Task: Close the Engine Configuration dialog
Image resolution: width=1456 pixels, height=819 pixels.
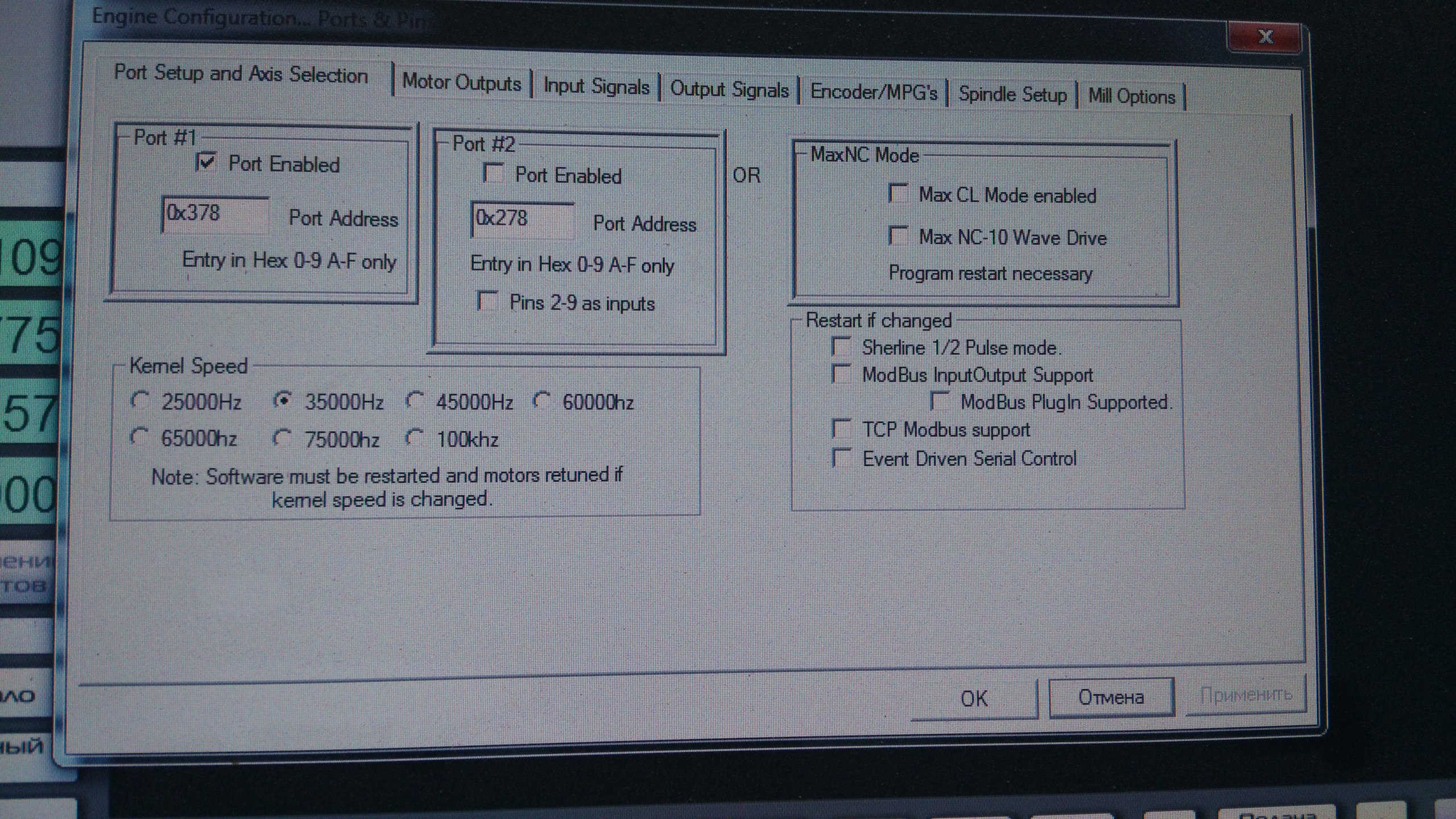Action: (1265, 38)
